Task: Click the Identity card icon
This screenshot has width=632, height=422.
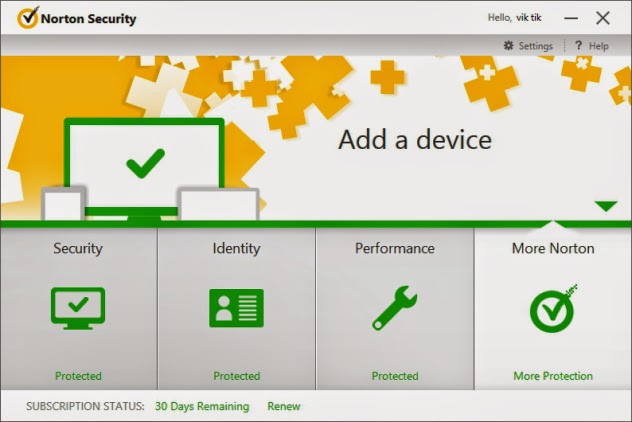Action: tap(236, 308)
